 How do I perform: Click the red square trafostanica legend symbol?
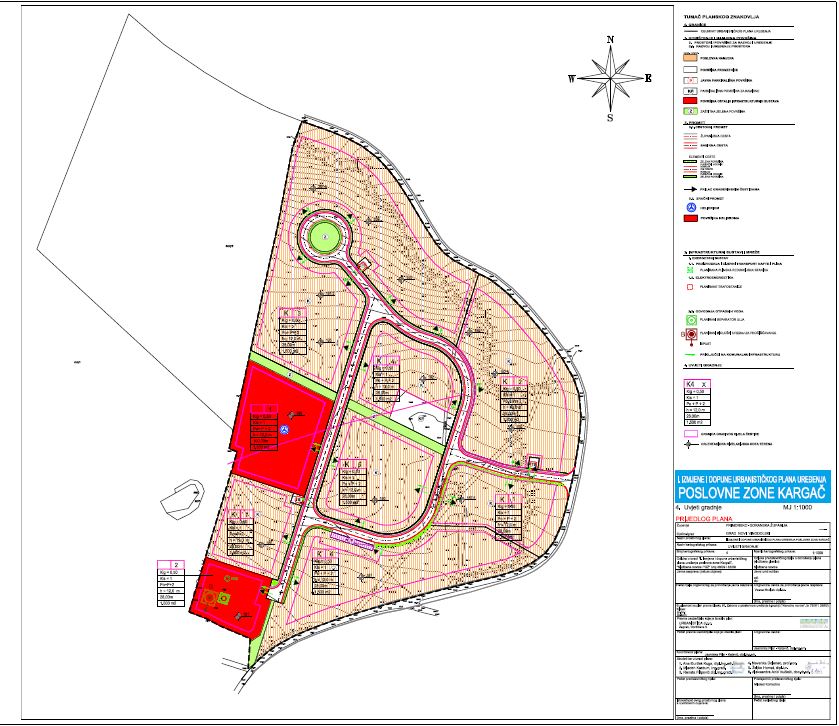(x=690, y=287)
